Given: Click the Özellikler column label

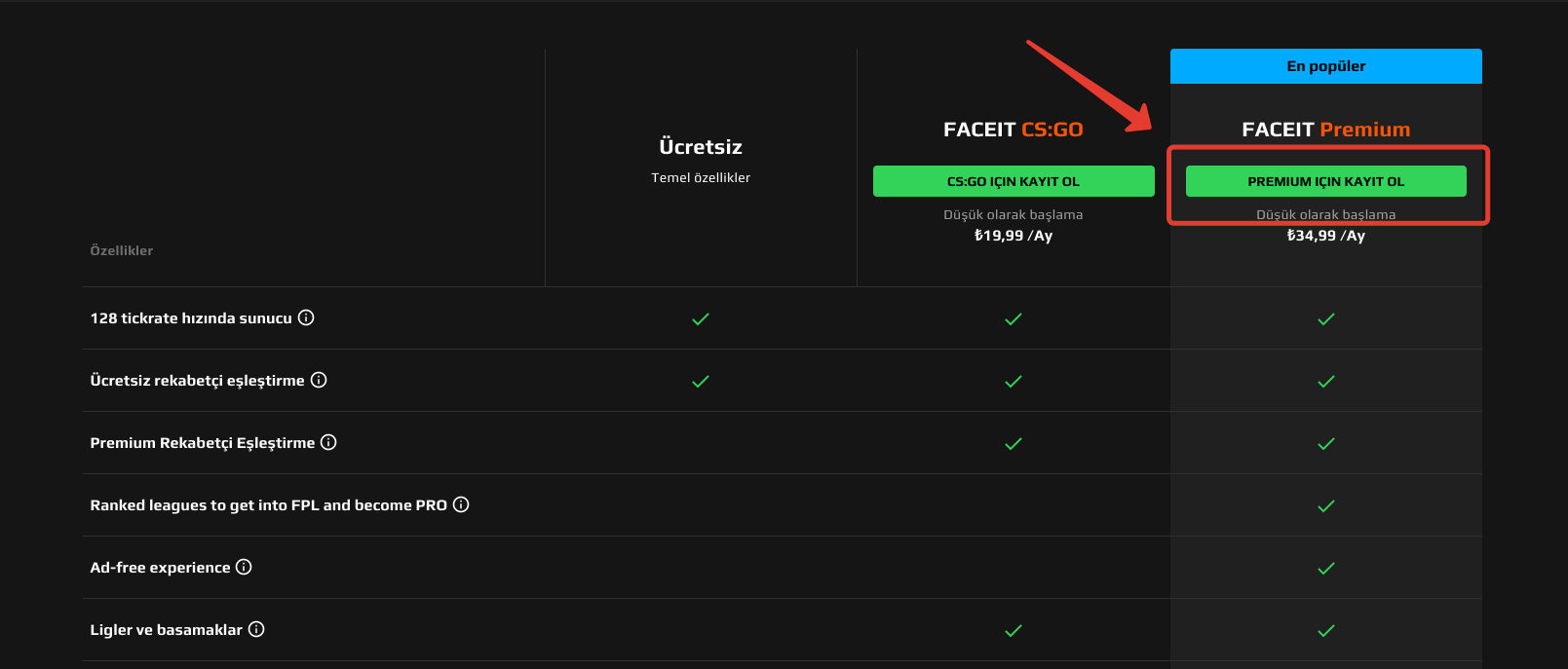Looking at the screenshot, I should tap(122, 250).
